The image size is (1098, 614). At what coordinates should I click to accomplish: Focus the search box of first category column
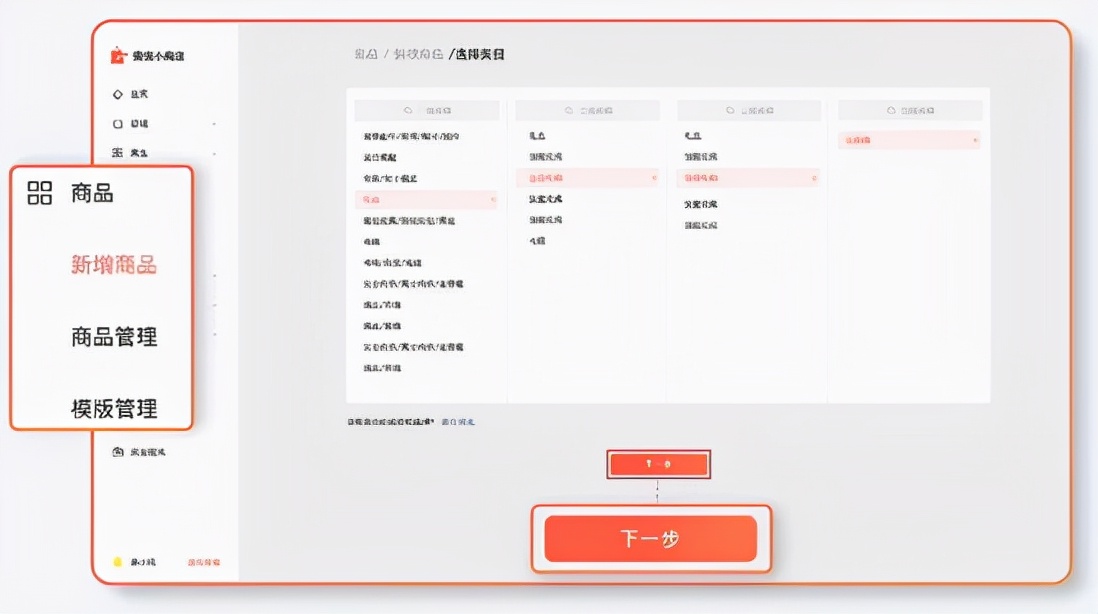[426, 111]
